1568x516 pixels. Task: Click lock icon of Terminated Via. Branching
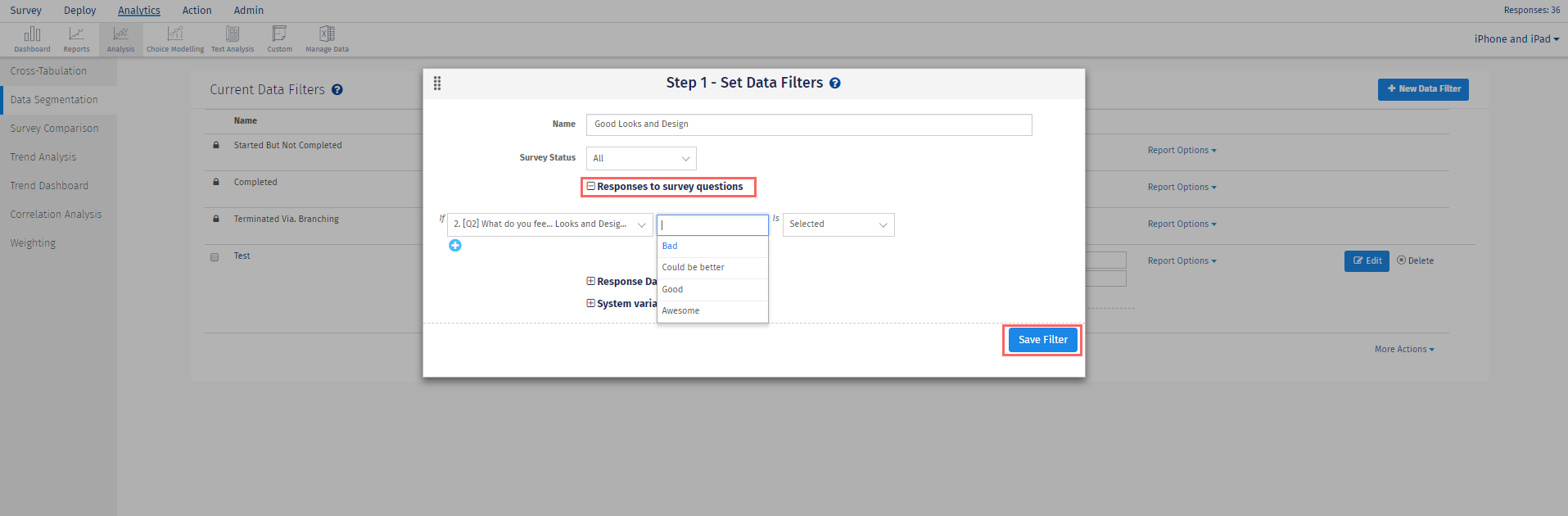tap(216, 219)
